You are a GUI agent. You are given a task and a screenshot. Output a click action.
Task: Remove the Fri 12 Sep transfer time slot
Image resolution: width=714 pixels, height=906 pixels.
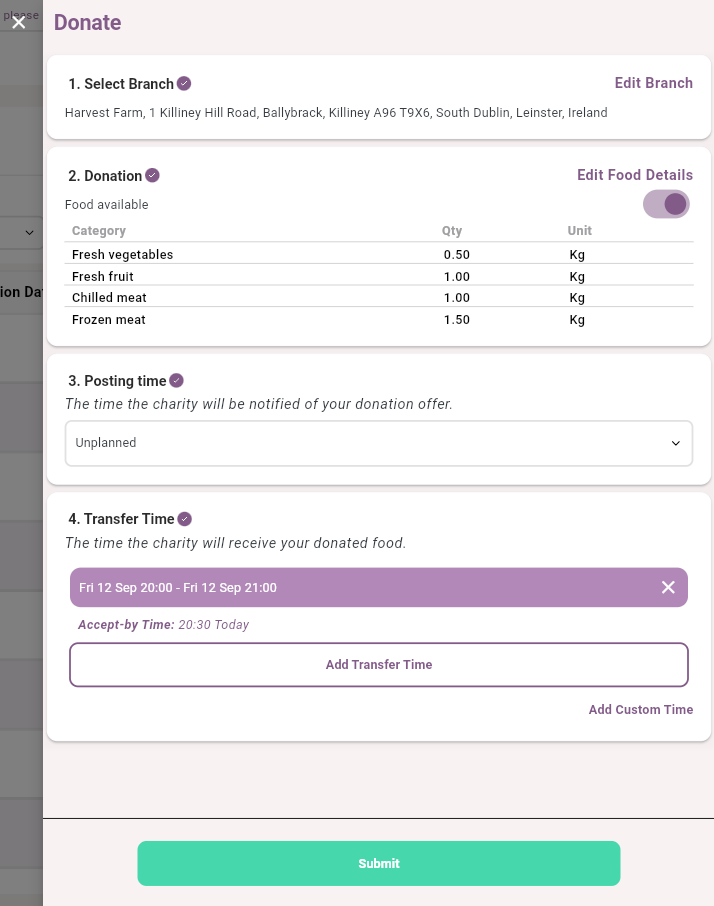(x=668, y=587)
